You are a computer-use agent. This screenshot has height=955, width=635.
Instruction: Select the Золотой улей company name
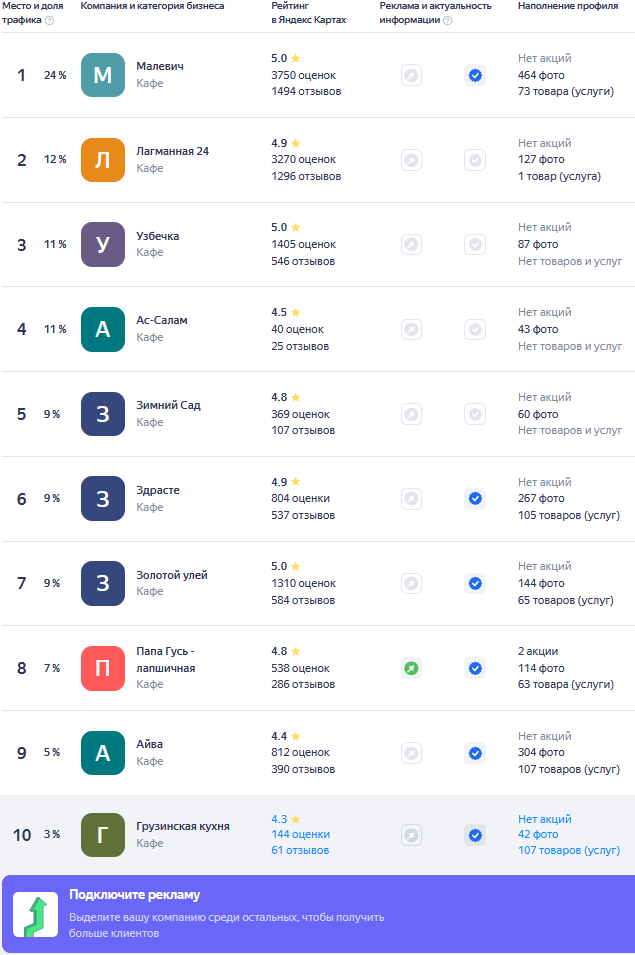[x=172, y=575]
